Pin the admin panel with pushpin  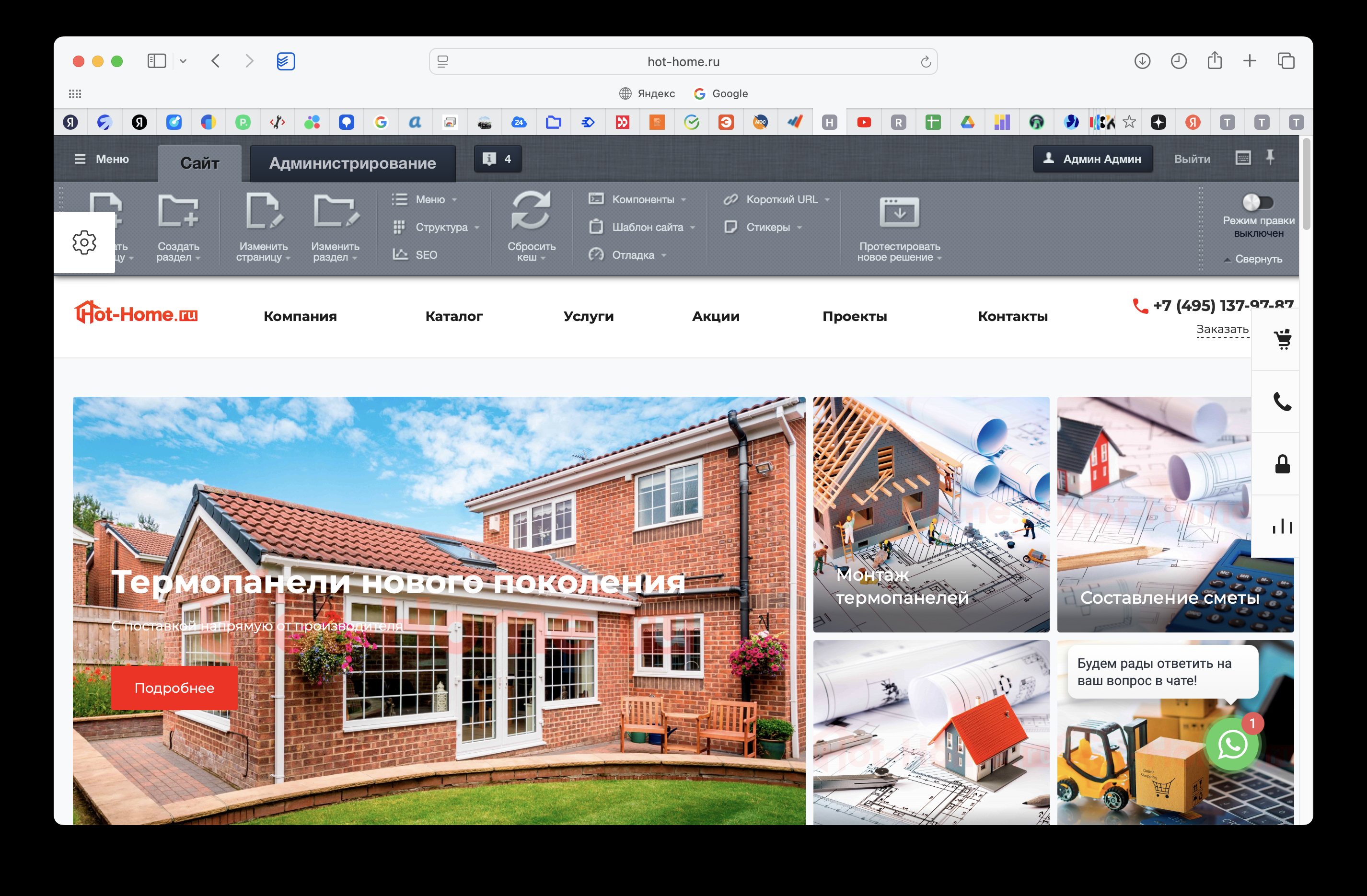pyautogui.click(x=1271, y=157)
